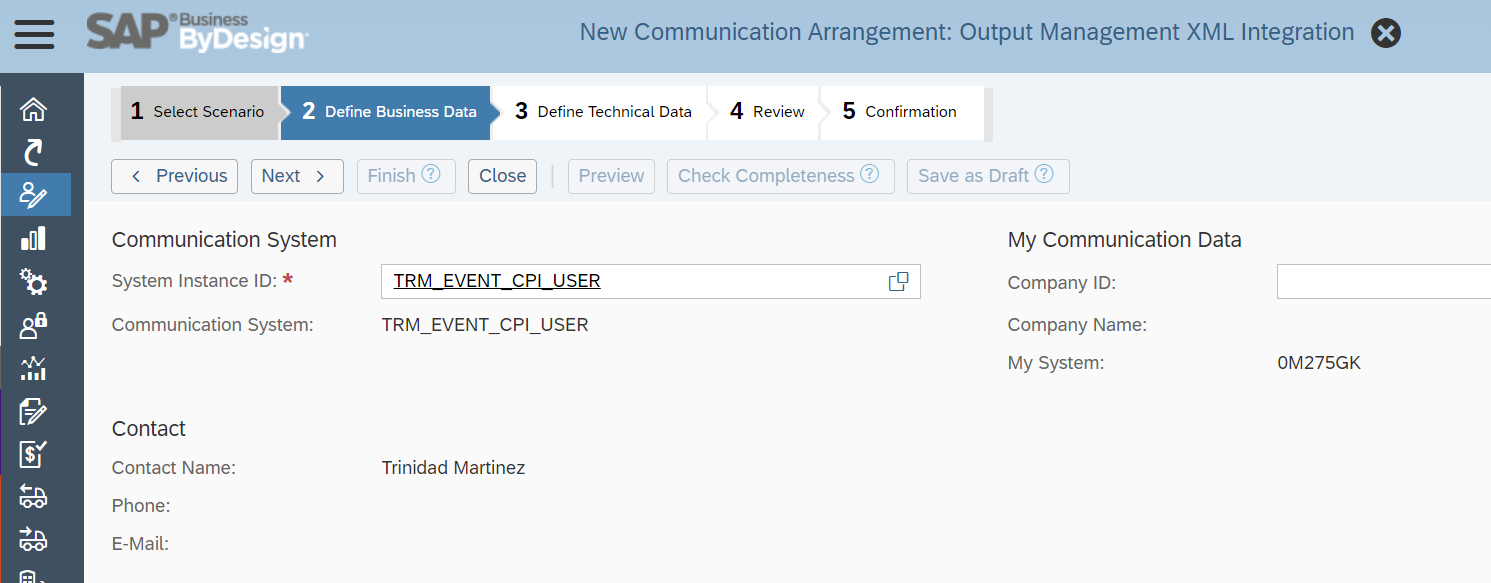Jump to step 3 Define Technical Data

point(603,112)
